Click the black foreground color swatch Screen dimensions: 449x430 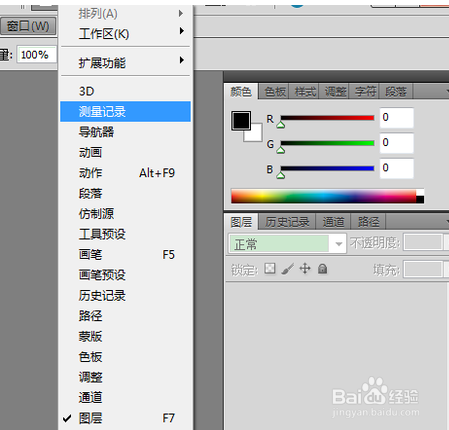click(x=241, y=120)
